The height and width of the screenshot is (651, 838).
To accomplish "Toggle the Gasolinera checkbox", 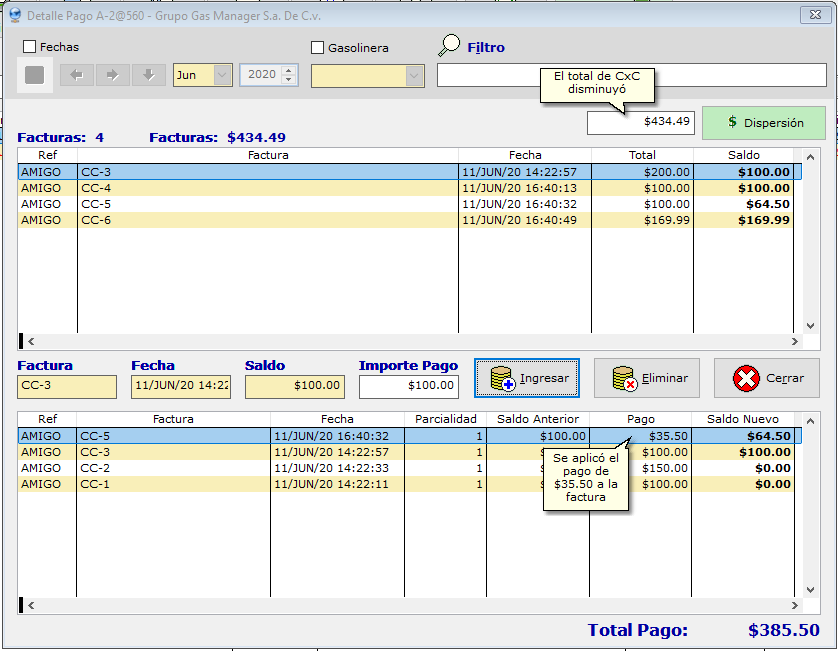I will click(318, 47).
